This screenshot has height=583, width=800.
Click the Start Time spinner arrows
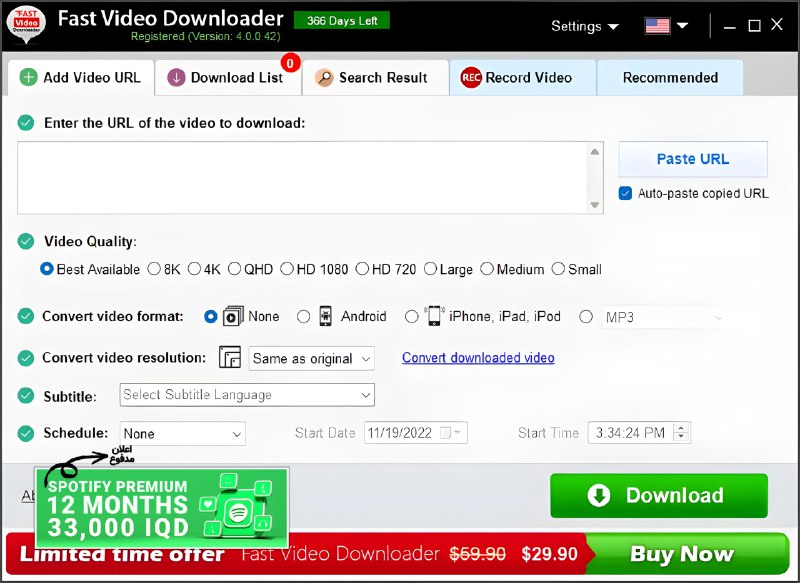[681, 433]
